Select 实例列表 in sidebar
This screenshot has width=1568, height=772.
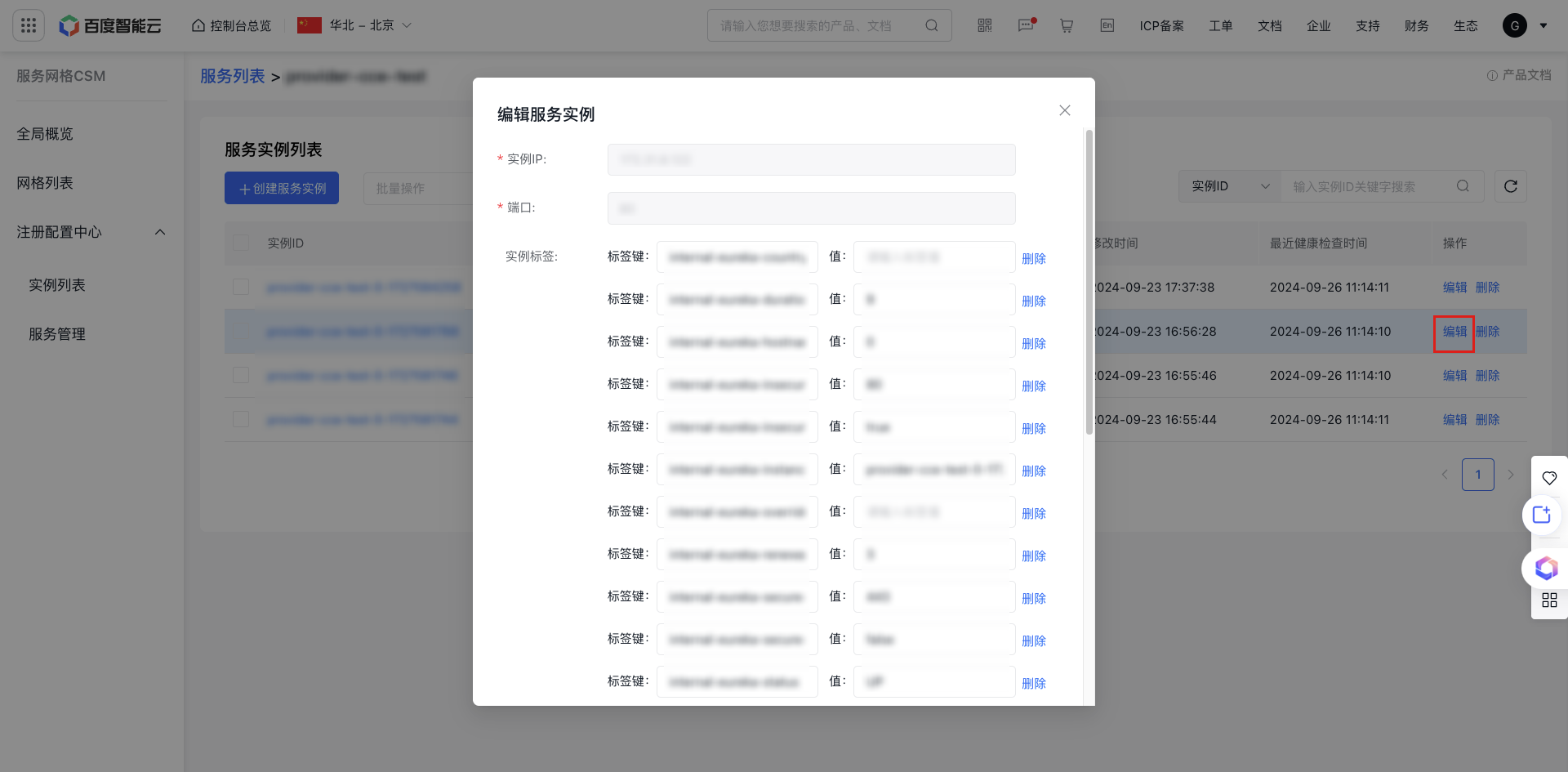tap(57, 285)
